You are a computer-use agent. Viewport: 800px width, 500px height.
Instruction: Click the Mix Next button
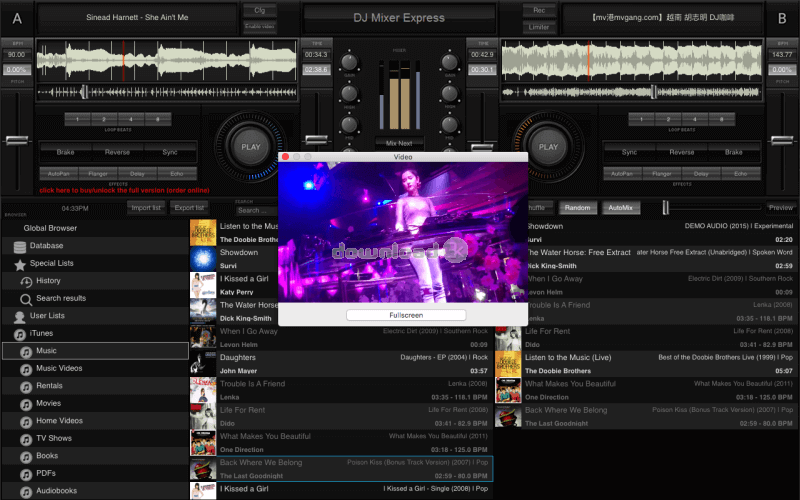point(399,143)
